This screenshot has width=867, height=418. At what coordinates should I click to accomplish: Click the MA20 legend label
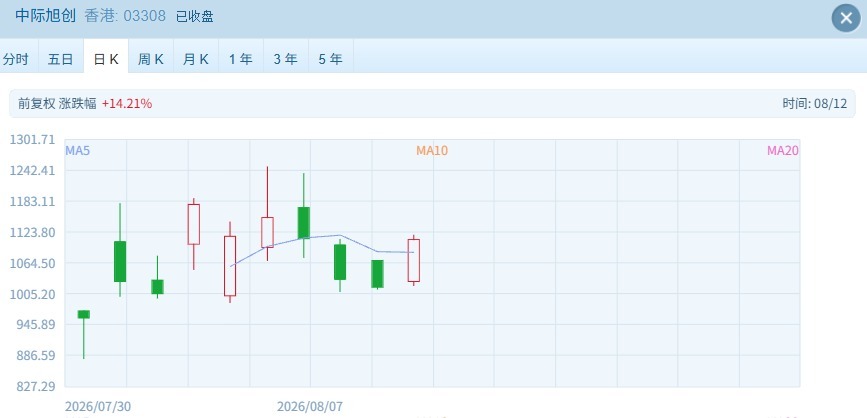[x=782, y=150]
